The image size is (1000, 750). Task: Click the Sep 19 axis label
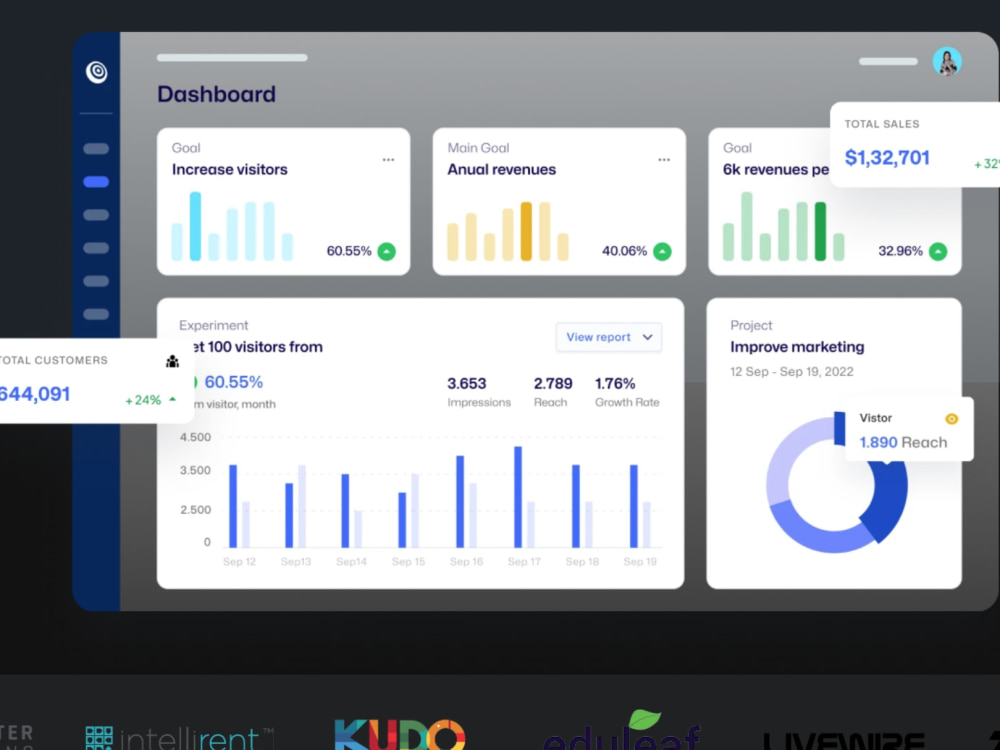(x=640, y=561)
